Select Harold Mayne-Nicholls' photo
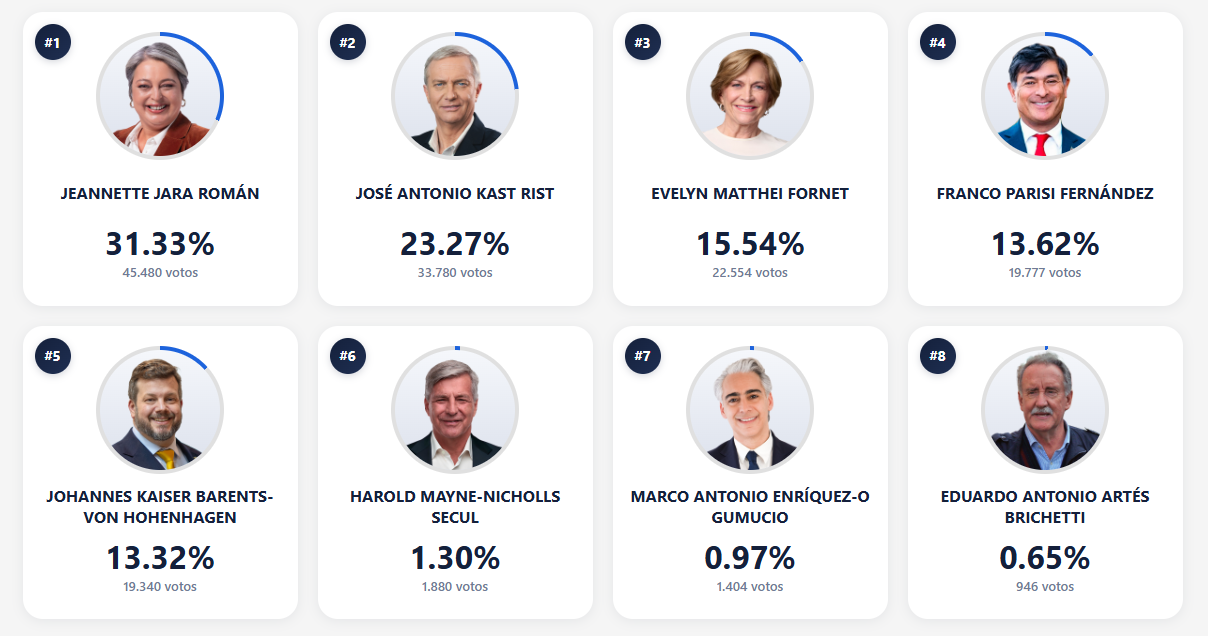This screenshot has width=1208, height=636. coord(454,409)
